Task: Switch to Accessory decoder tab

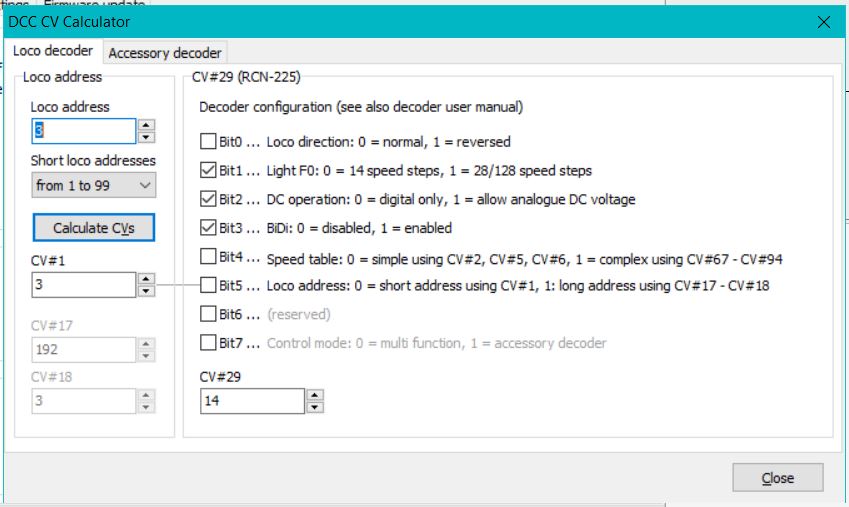Action: point(165,52)
